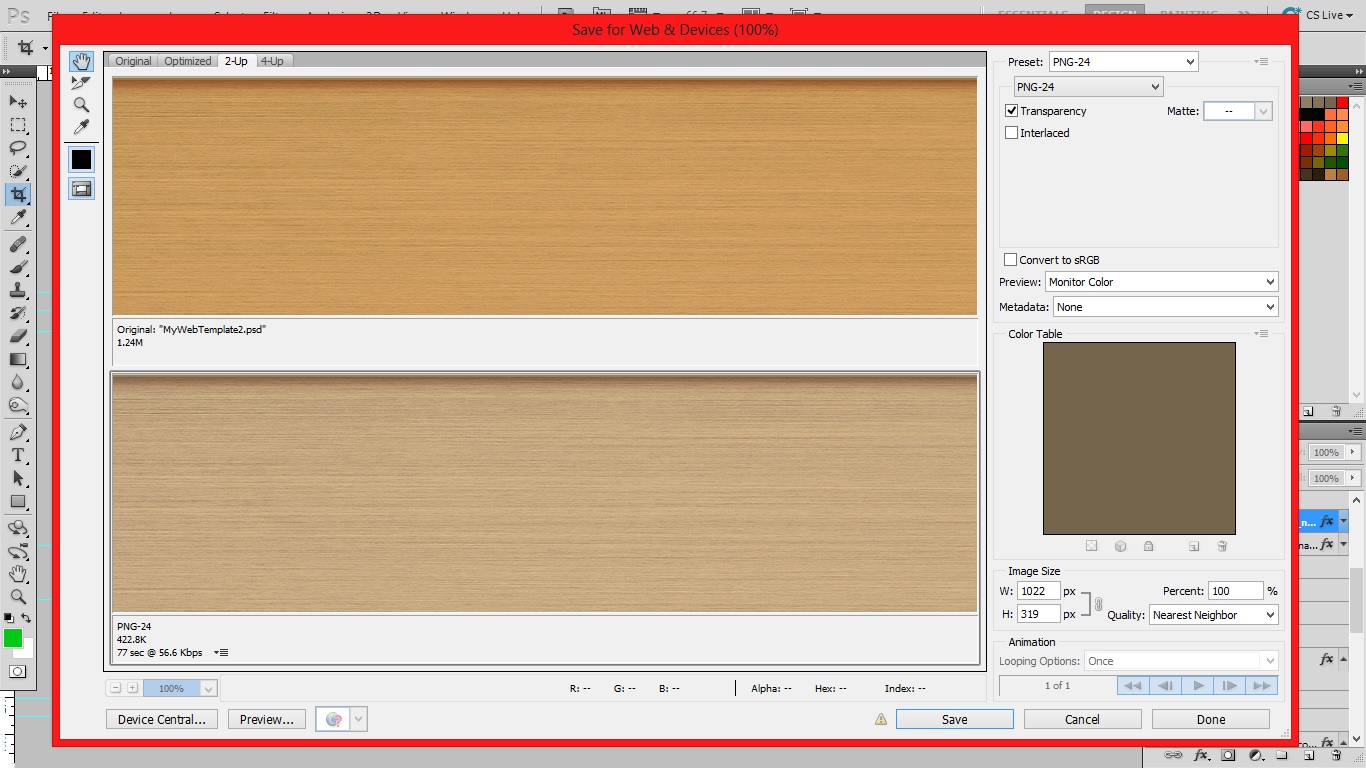Switch to the Original tab

133,61
